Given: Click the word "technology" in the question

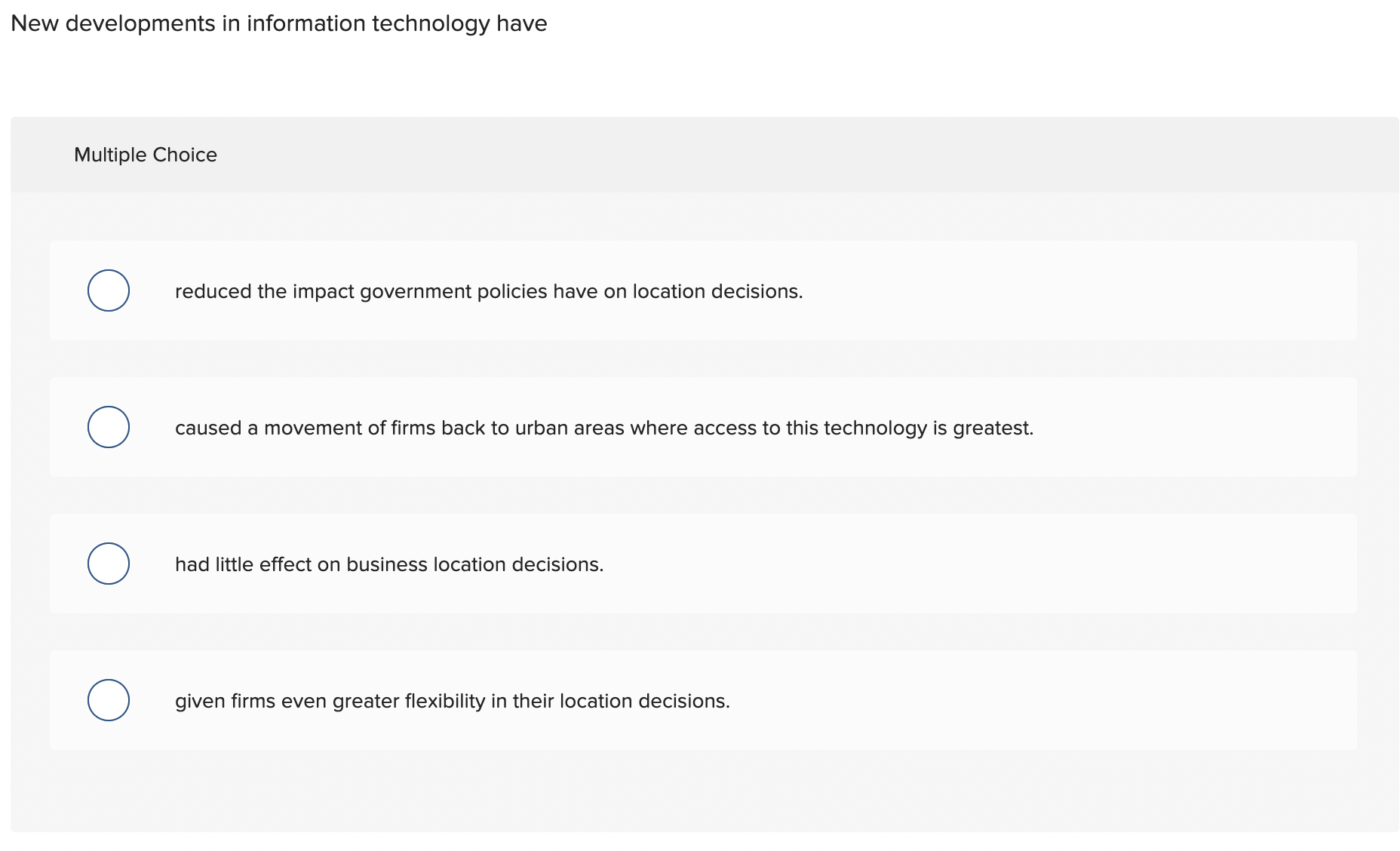Looking at the screenshot, I should (426, 23).
